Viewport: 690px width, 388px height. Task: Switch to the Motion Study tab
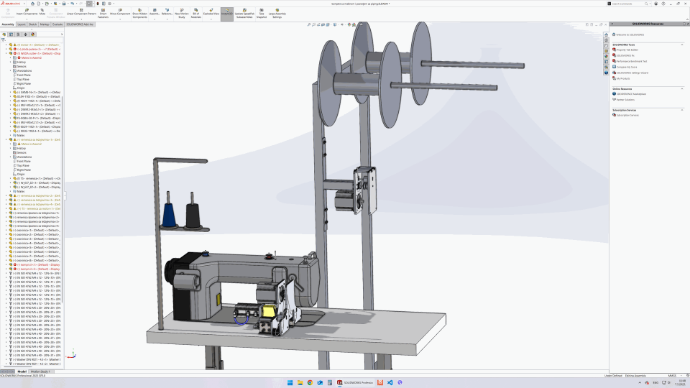tap(40, 372)
